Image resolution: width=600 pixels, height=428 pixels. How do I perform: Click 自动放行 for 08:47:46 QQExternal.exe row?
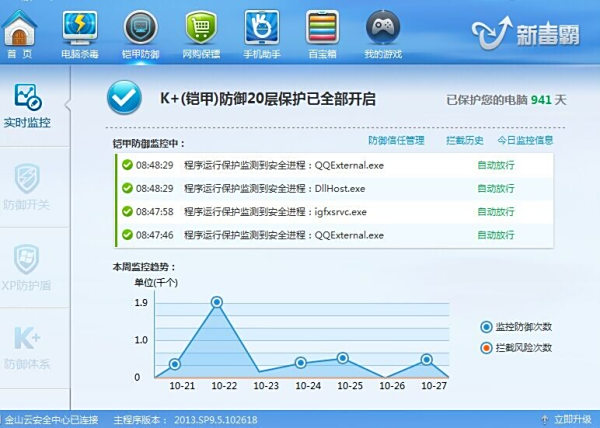pyautogui.click(x=496, y=235)
